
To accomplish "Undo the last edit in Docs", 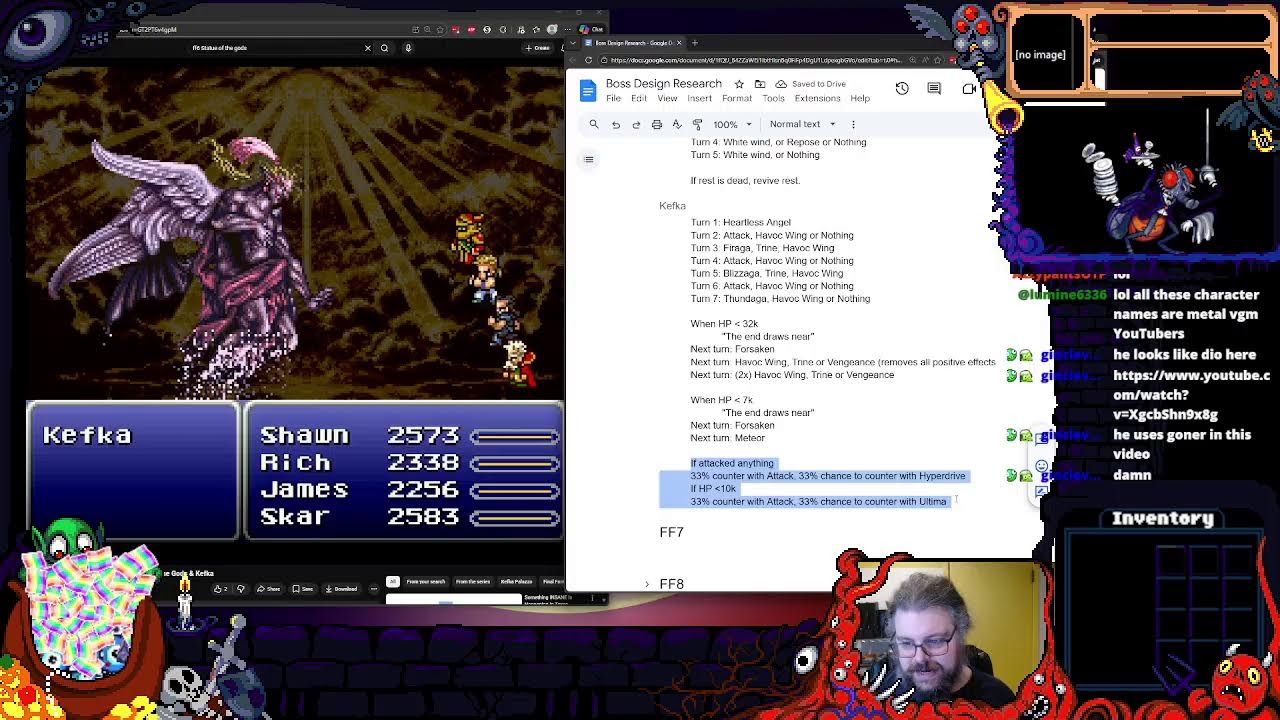I will coord(616,124).
